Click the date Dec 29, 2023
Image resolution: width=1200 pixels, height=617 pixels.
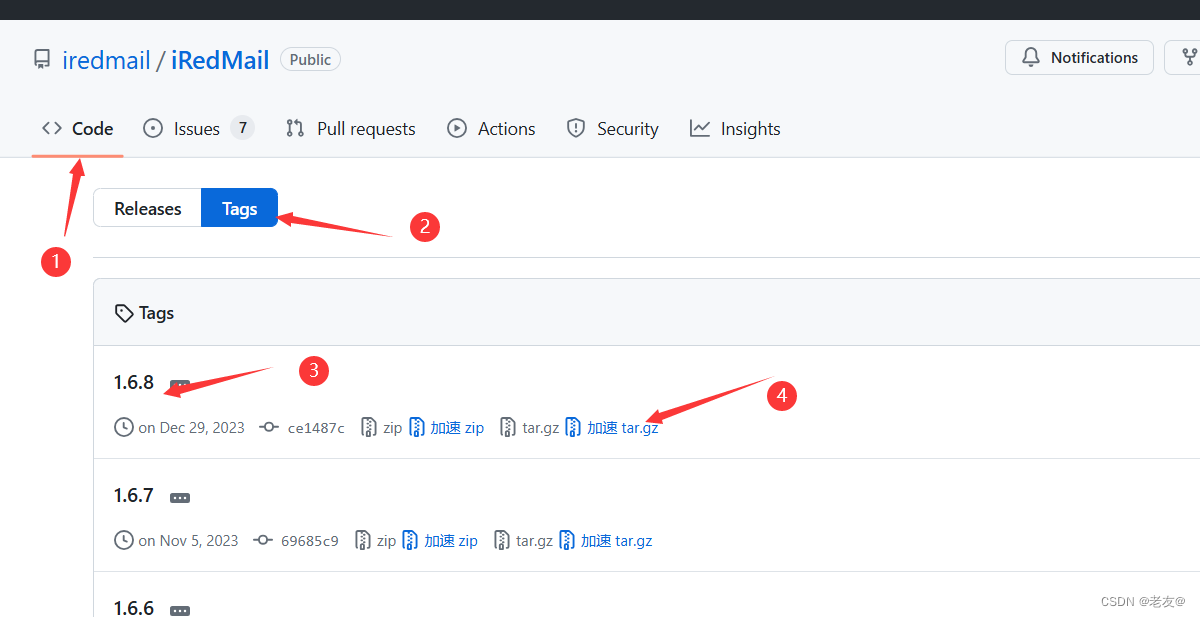[202, 427]
